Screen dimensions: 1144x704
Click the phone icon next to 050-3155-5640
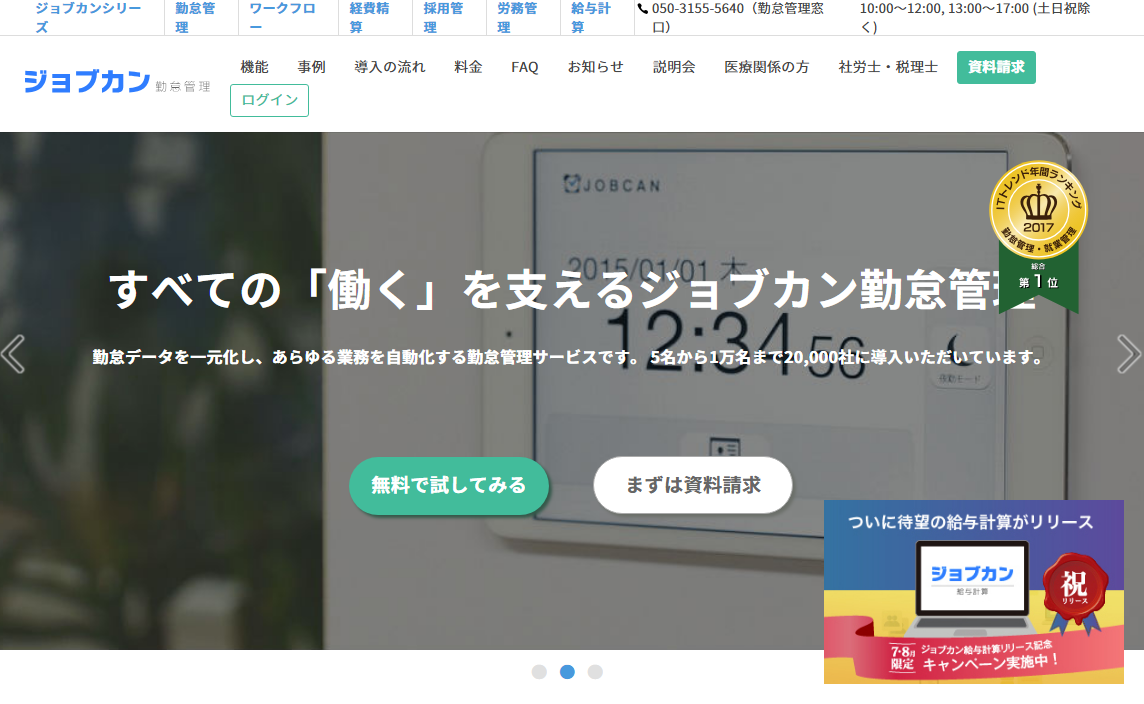point(643,9)
